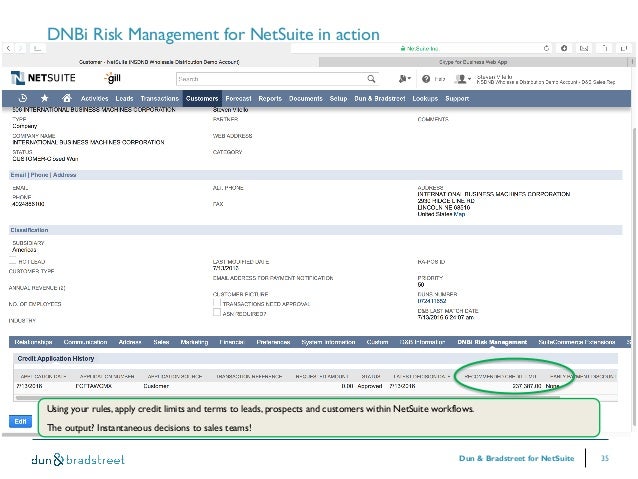The height and width of the screenshot is (479, 638).
Task: Switch to the Relationships subtab
Action: pyautogui.click(x=33, y=342)
